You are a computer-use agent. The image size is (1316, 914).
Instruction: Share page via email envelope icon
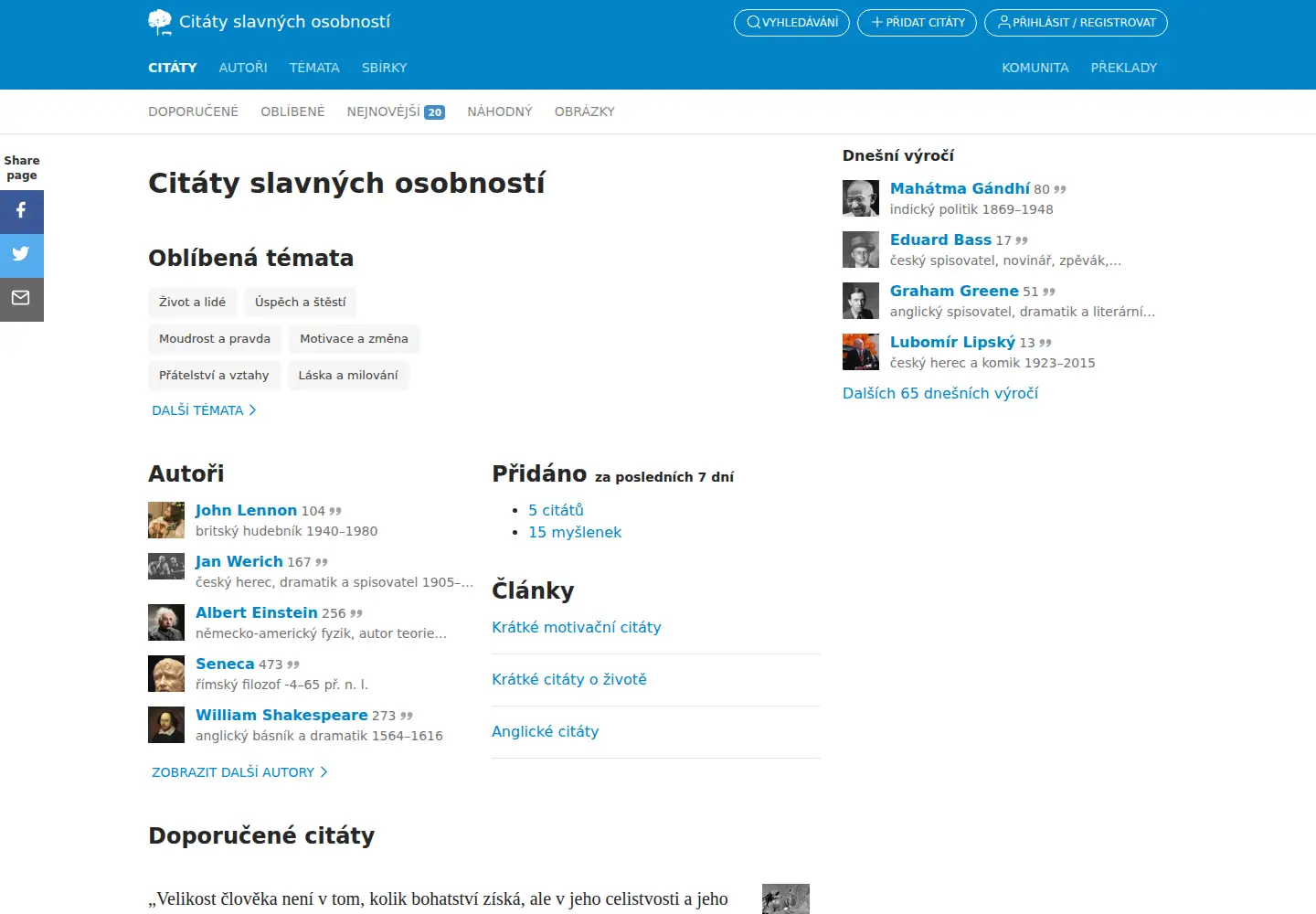coord(22,299)
